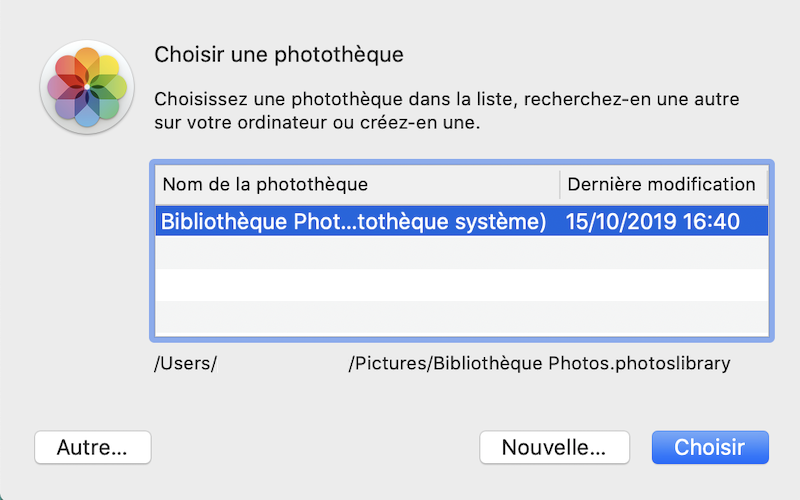The height and width of the screenshot is (500, 800).
Task: Click empty space between "Autre..." and "Nouvelle..."
Action: (315, 448)
